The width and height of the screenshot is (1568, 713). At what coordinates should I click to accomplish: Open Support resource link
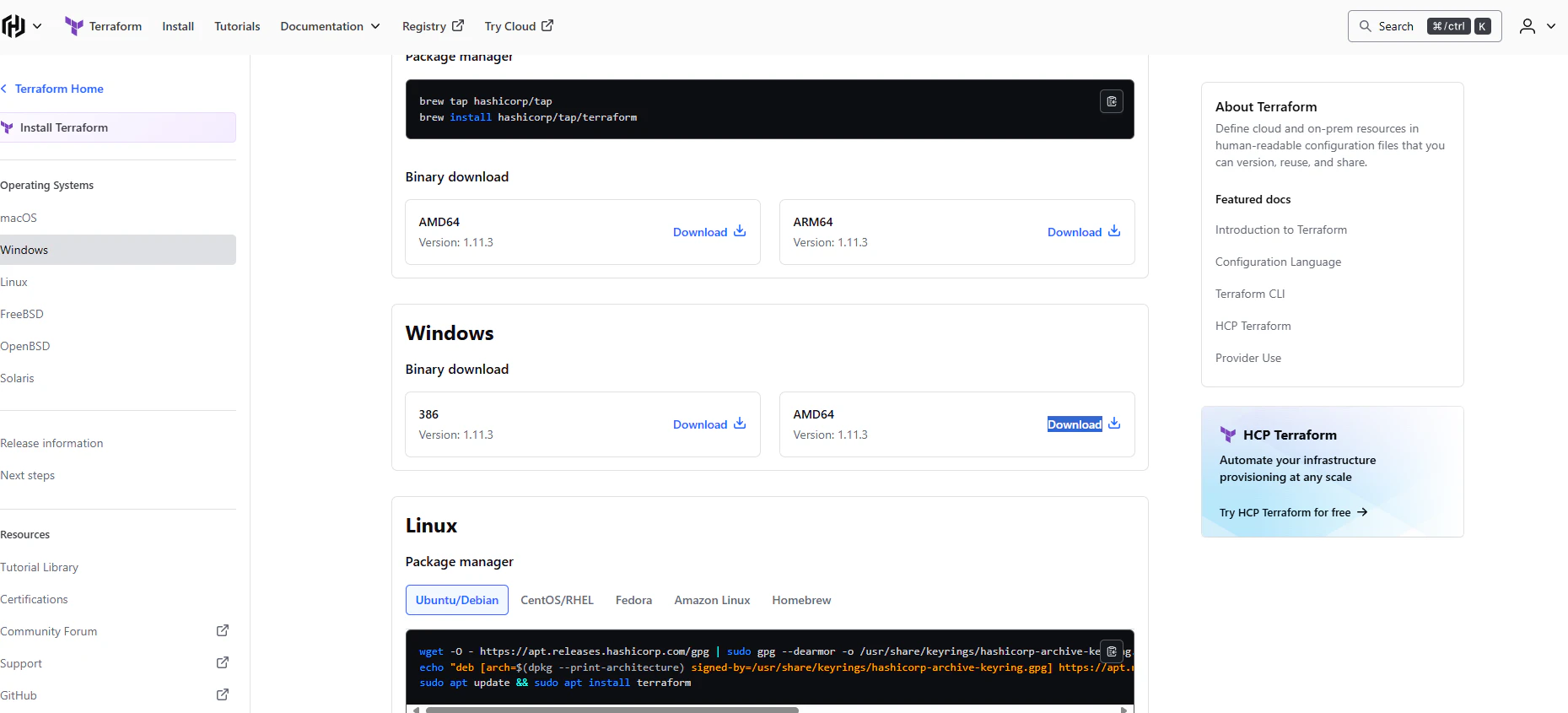(21, 663)
